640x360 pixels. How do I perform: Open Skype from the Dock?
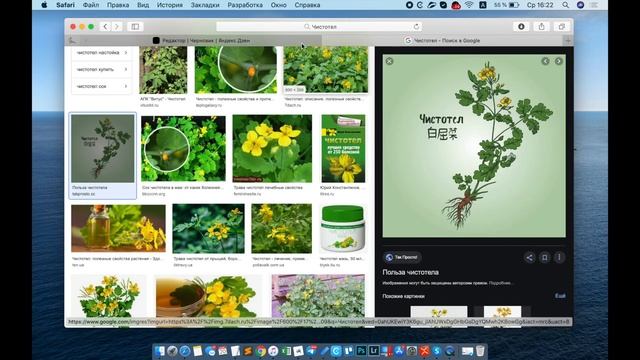pos(437,351)
